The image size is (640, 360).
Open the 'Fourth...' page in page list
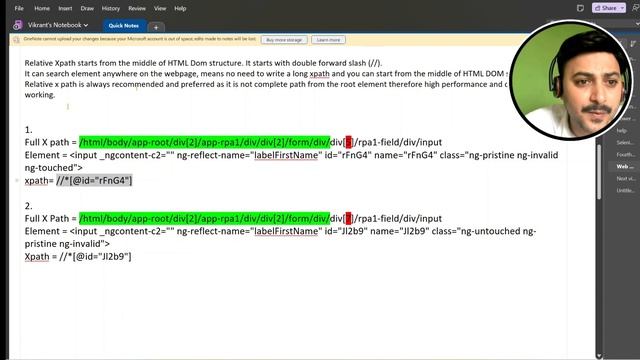(625, 154)
